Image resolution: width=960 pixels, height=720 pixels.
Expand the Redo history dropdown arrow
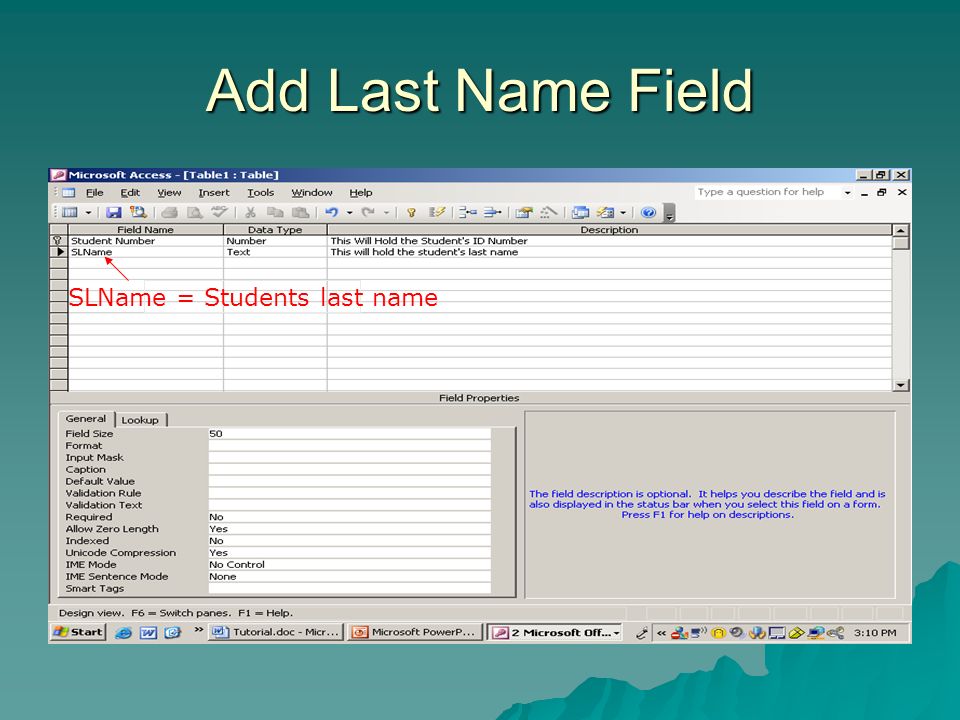click(386, 212)
